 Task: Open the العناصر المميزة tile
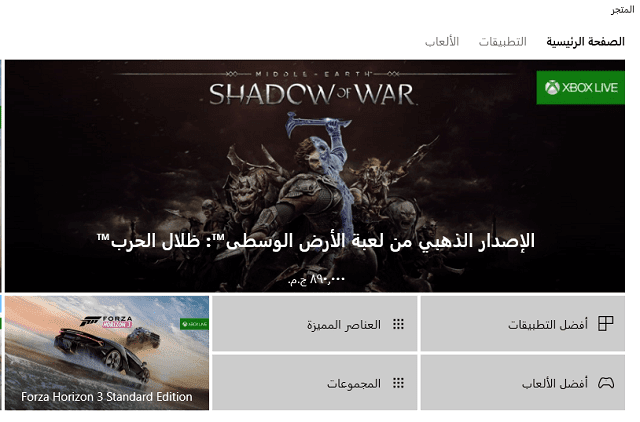[x=314, y=324]
